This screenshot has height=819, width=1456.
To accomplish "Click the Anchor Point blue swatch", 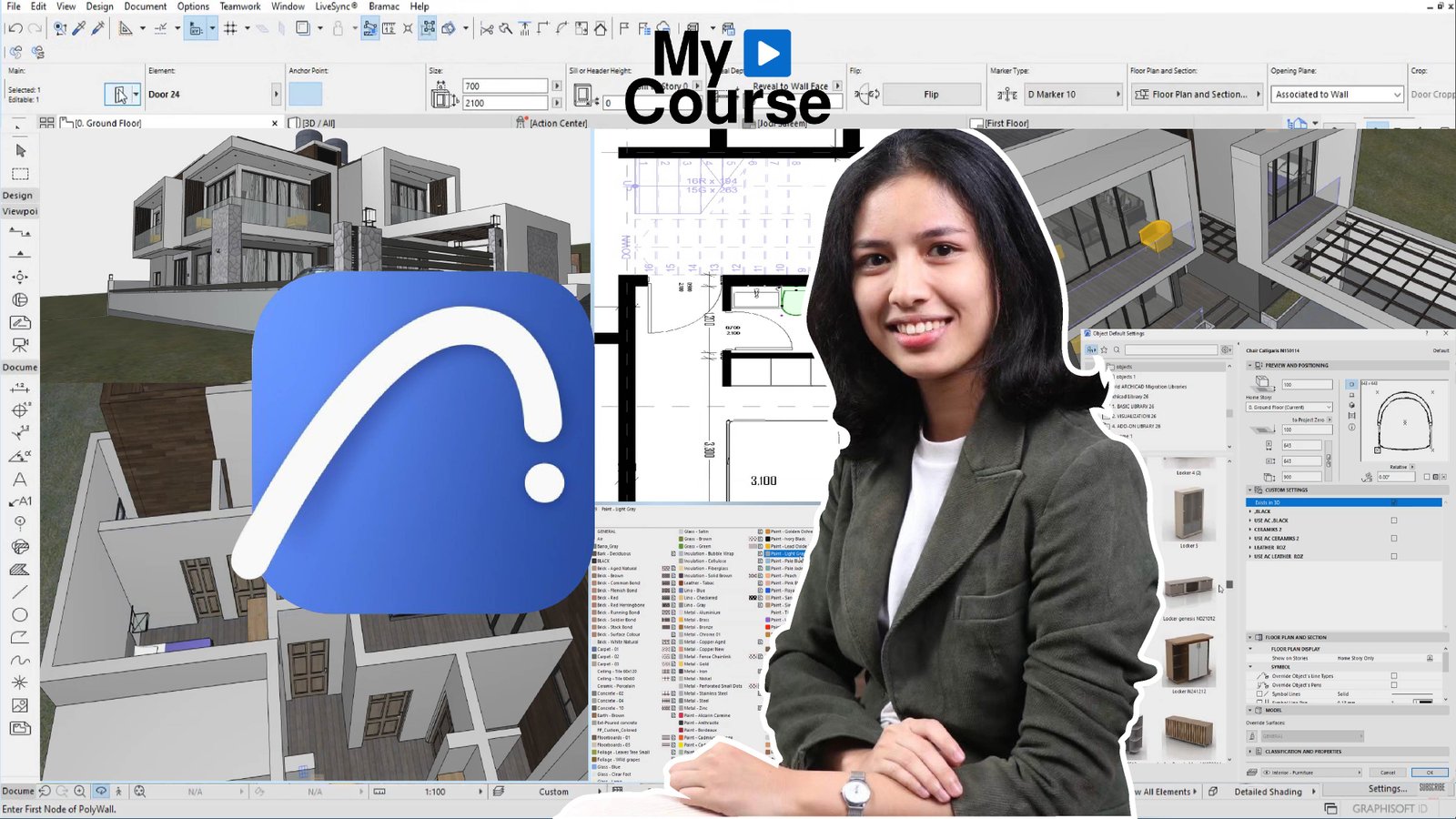I will [x=305, y=94].
